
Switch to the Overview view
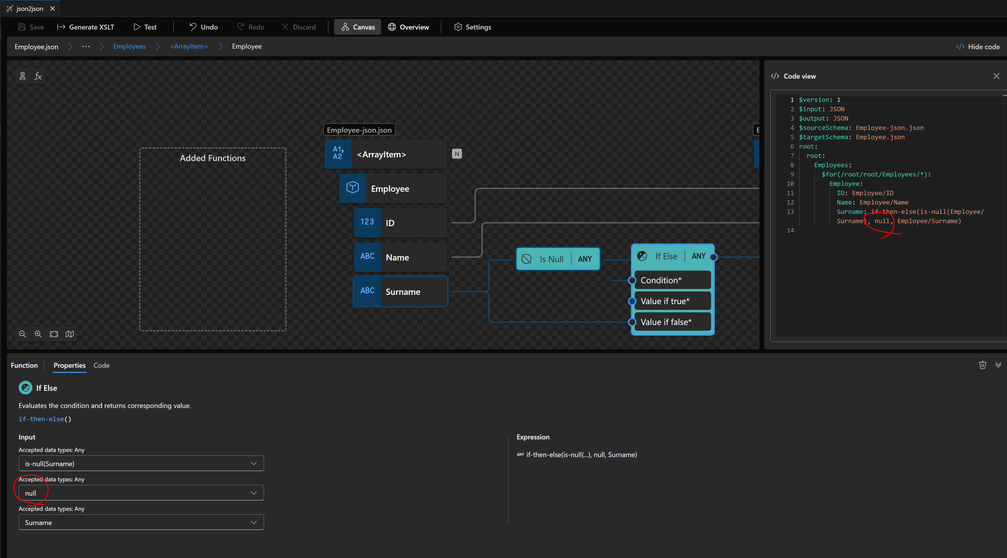pos(408,27)
